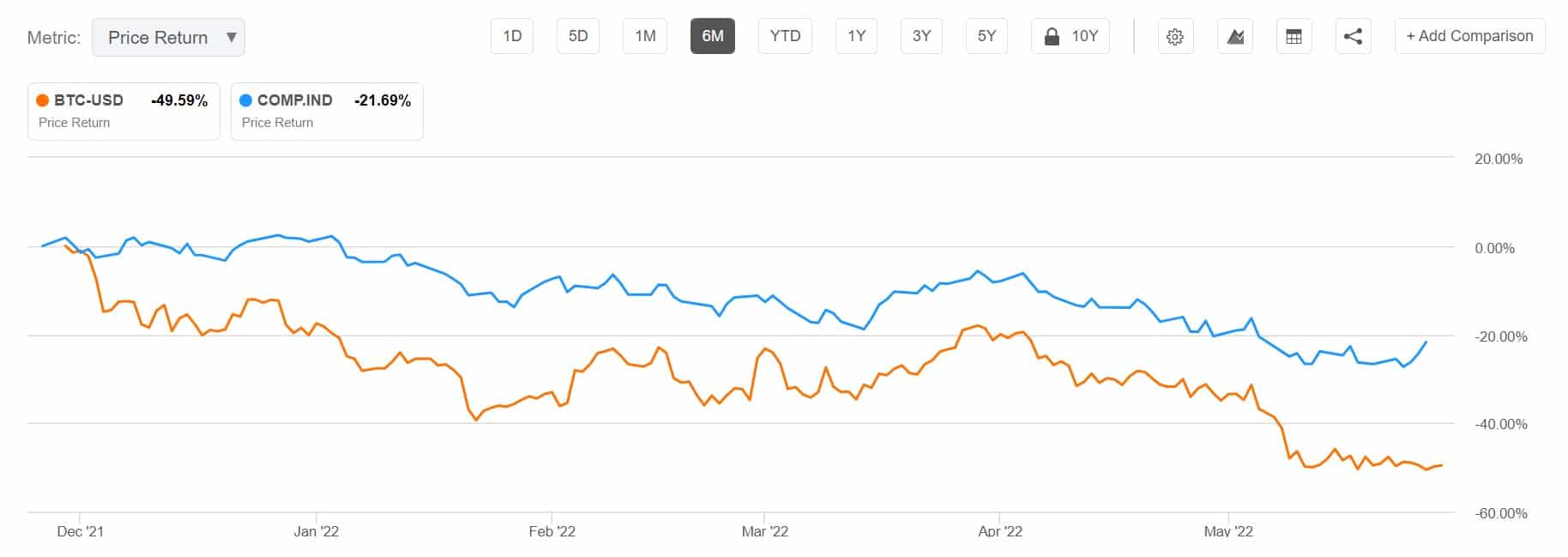Select the active 6M range

712,36
